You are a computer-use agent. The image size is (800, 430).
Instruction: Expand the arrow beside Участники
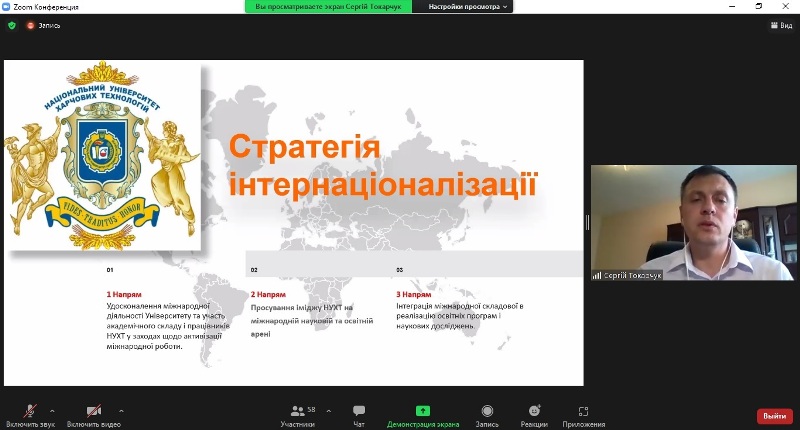[329, 411]
